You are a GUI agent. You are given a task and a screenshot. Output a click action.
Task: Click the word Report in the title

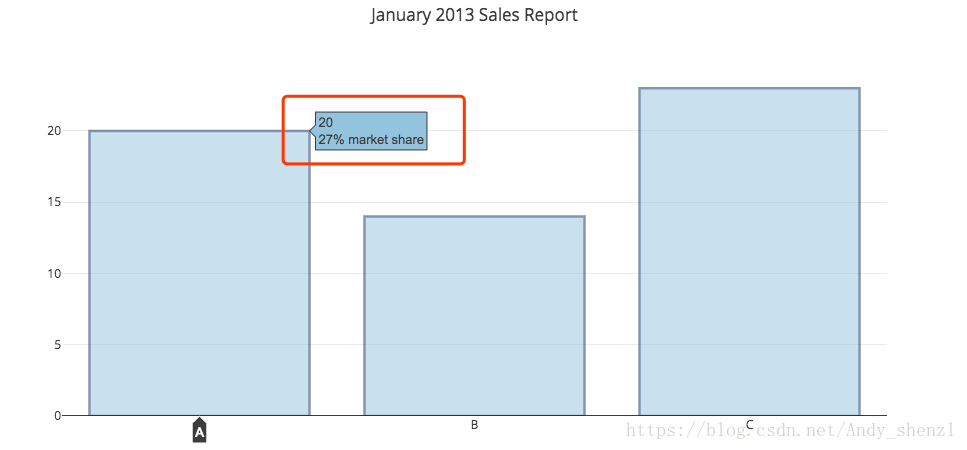(x=551, y=15)
